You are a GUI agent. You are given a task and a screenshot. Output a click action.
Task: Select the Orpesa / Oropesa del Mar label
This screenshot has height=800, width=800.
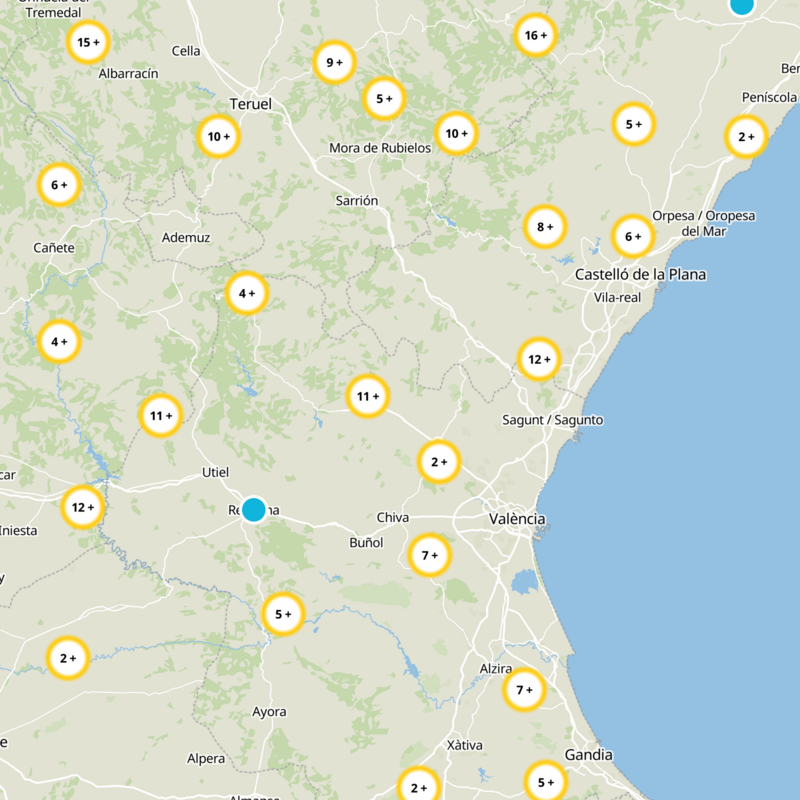point(704,223)
